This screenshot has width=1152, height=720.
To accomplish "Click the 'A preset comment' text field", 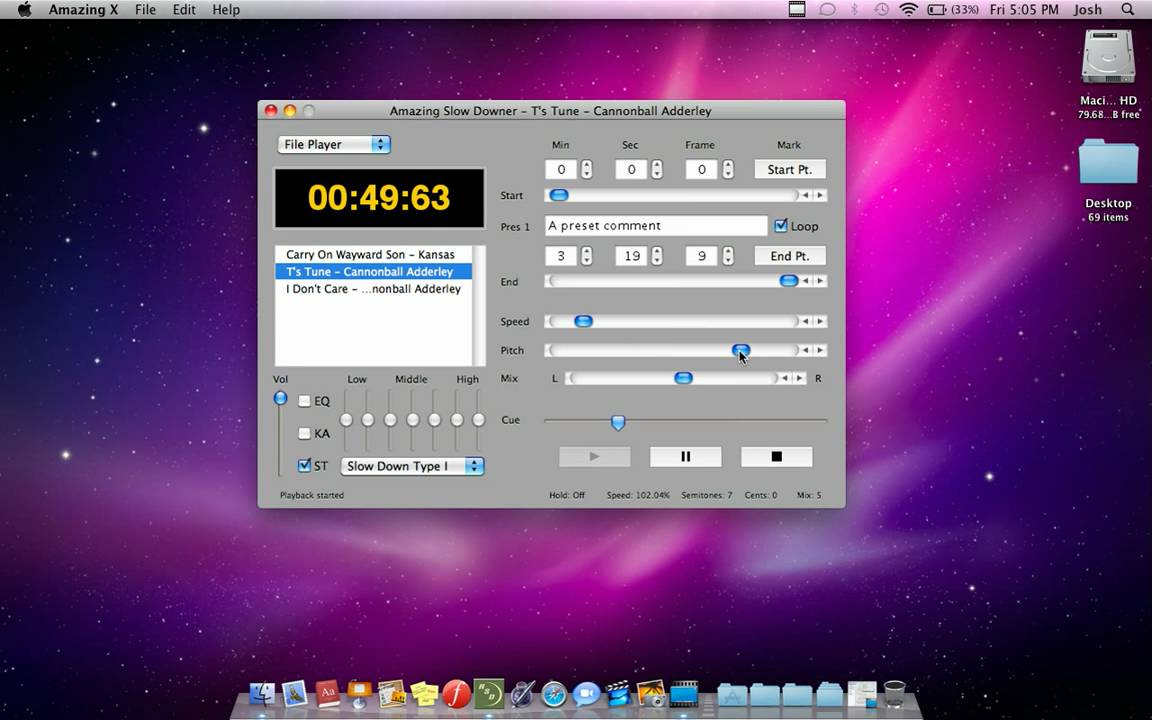I will [x=656, y=226].
